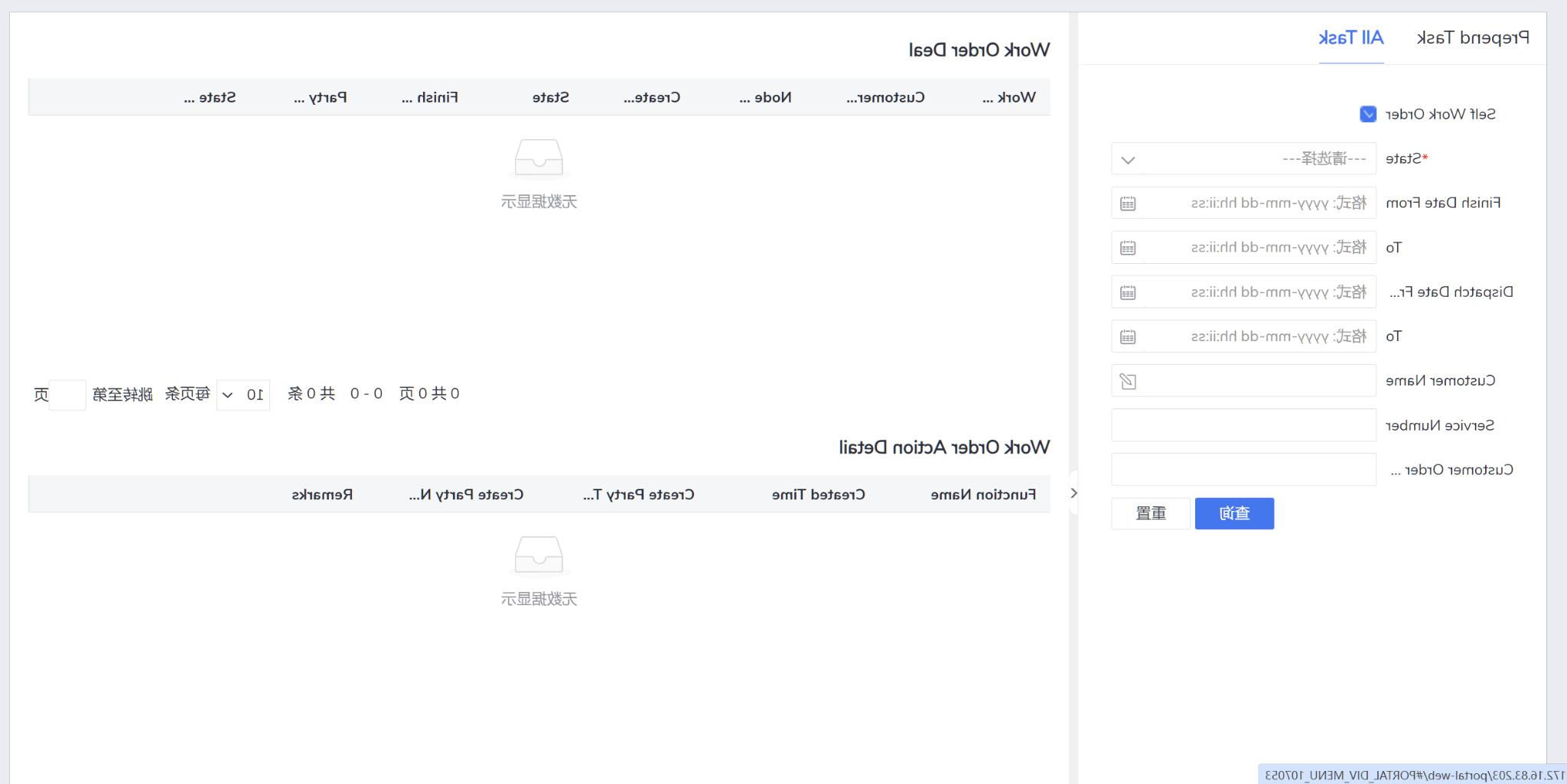
Task: Click 无数据显示 in Work Order Deal table
Action: tap(539, 202)
